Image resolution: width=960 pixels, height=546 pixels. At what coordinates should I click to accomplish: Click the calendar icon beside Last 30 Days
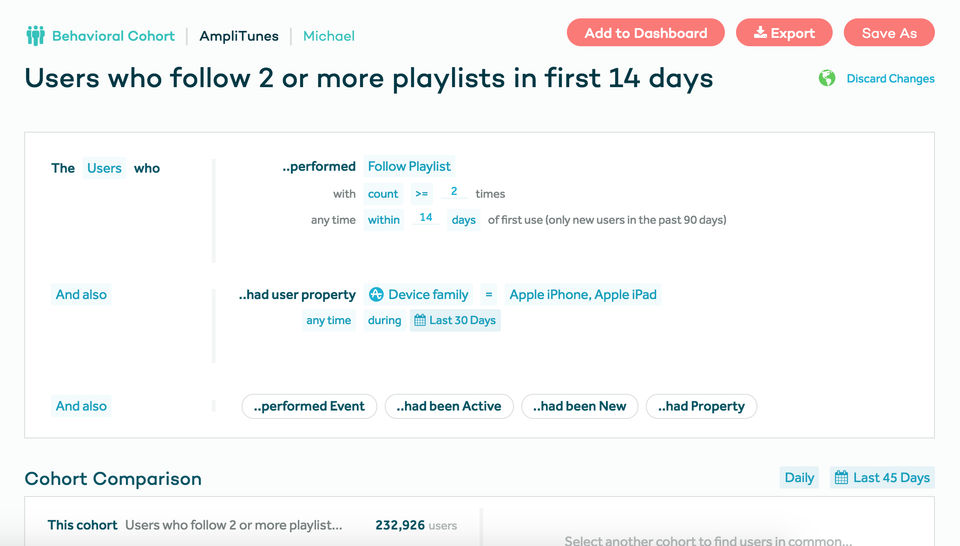(x=419, y=320)
